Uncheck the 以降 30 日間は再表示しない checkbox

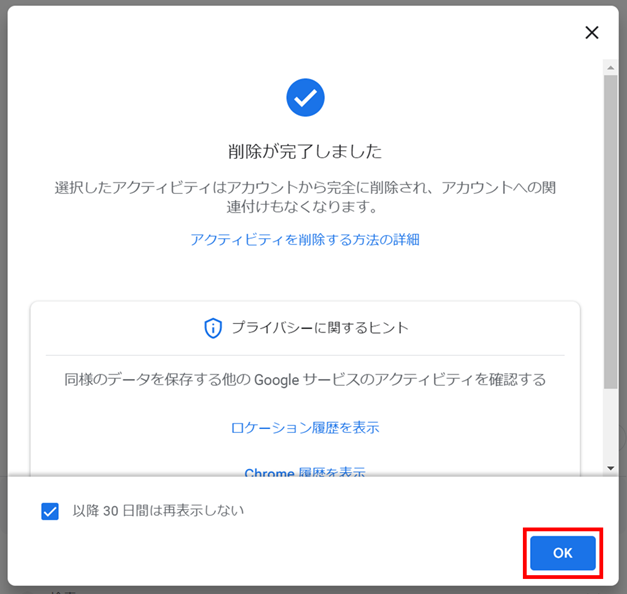[x=50, y=511]
